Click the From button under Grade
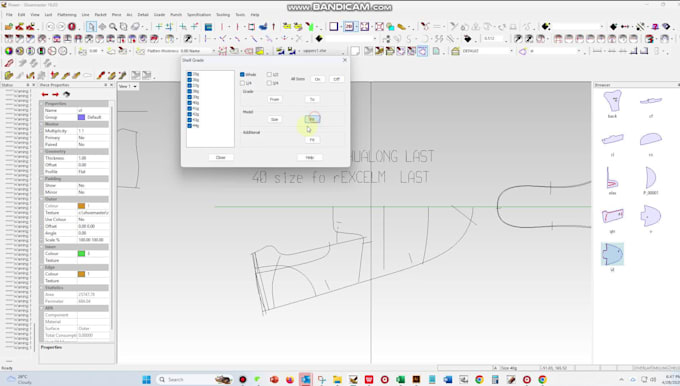680x386 pixels. click(x=275, y=99)
